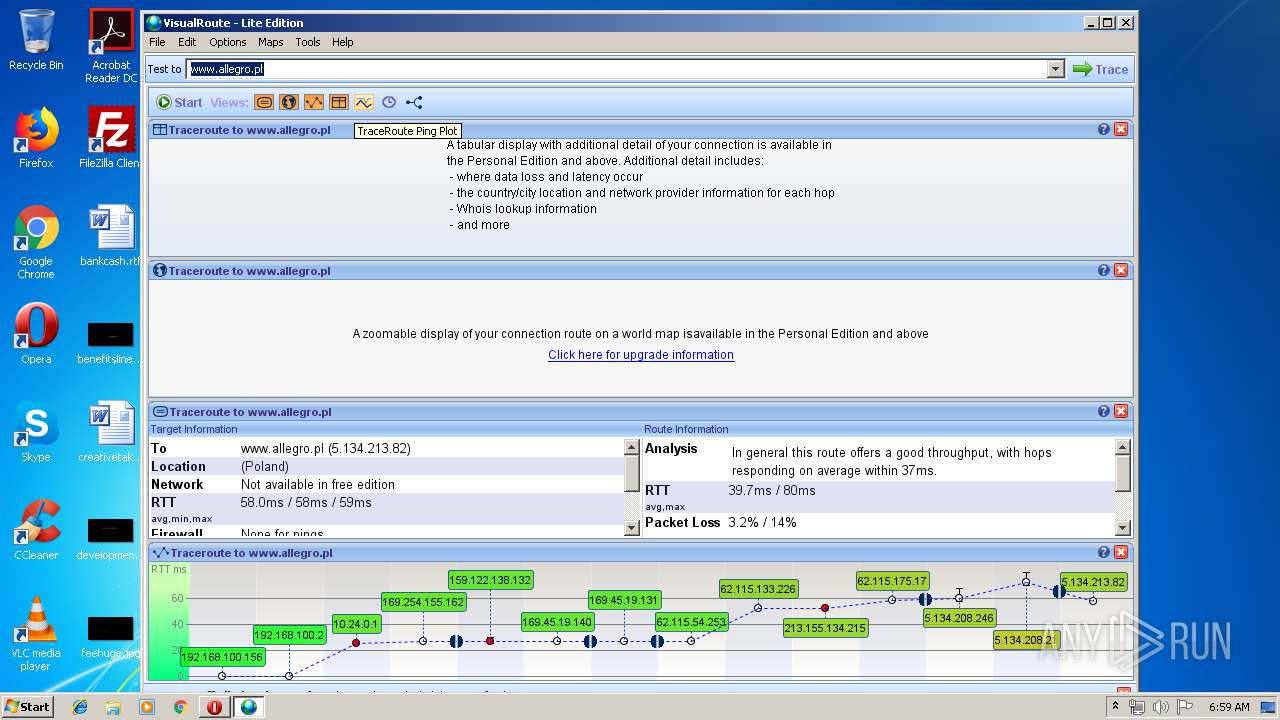This screenshot has height=720, width=1280.
Task: Follow the upgrade information link
Action: point(641,355)
